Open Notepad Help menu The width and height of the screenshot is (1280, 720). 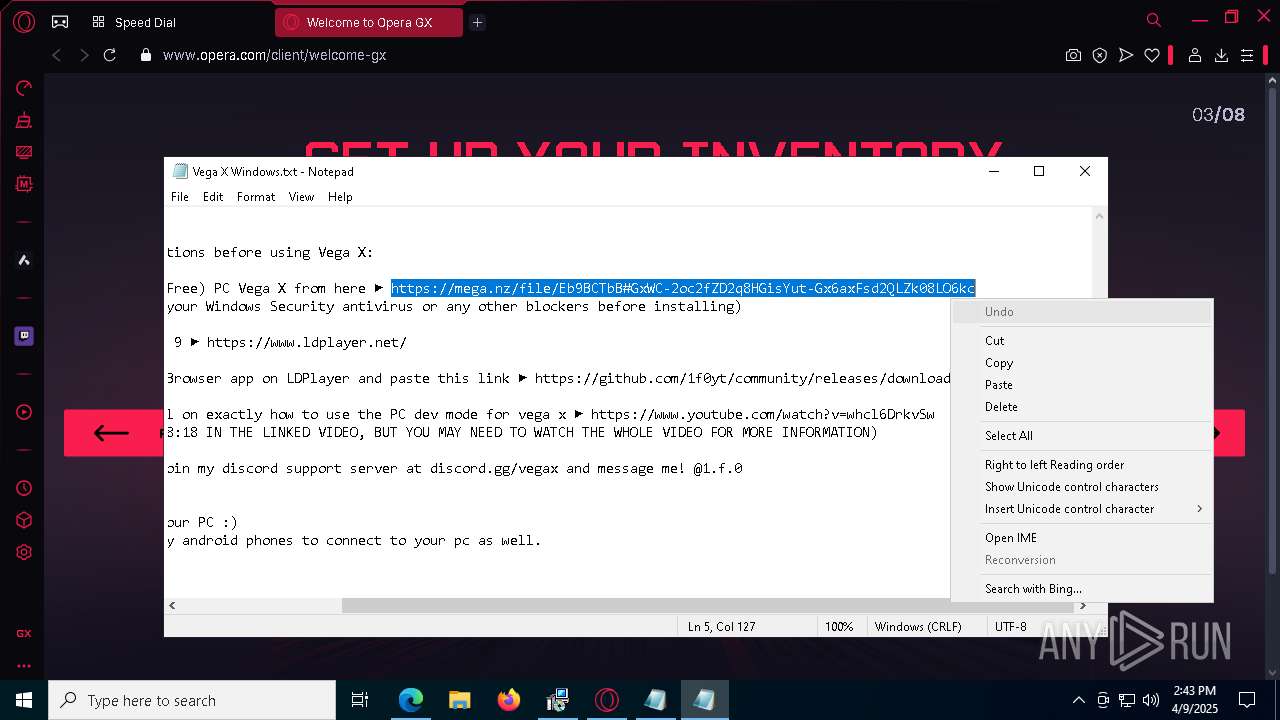[x=340, y=197]
